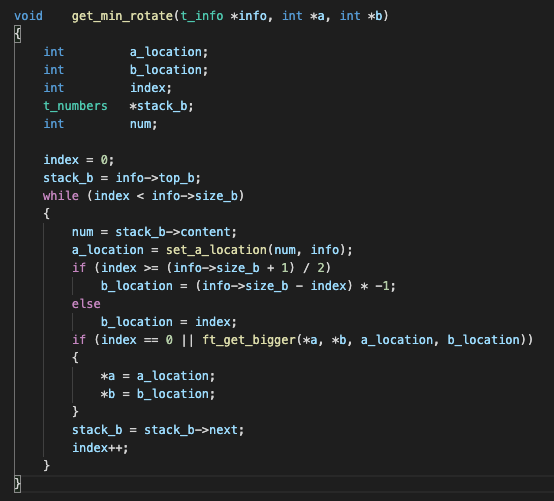Click 'stack_b->next' expression
Screen dimensions: 554x501
tap(191, 430)
